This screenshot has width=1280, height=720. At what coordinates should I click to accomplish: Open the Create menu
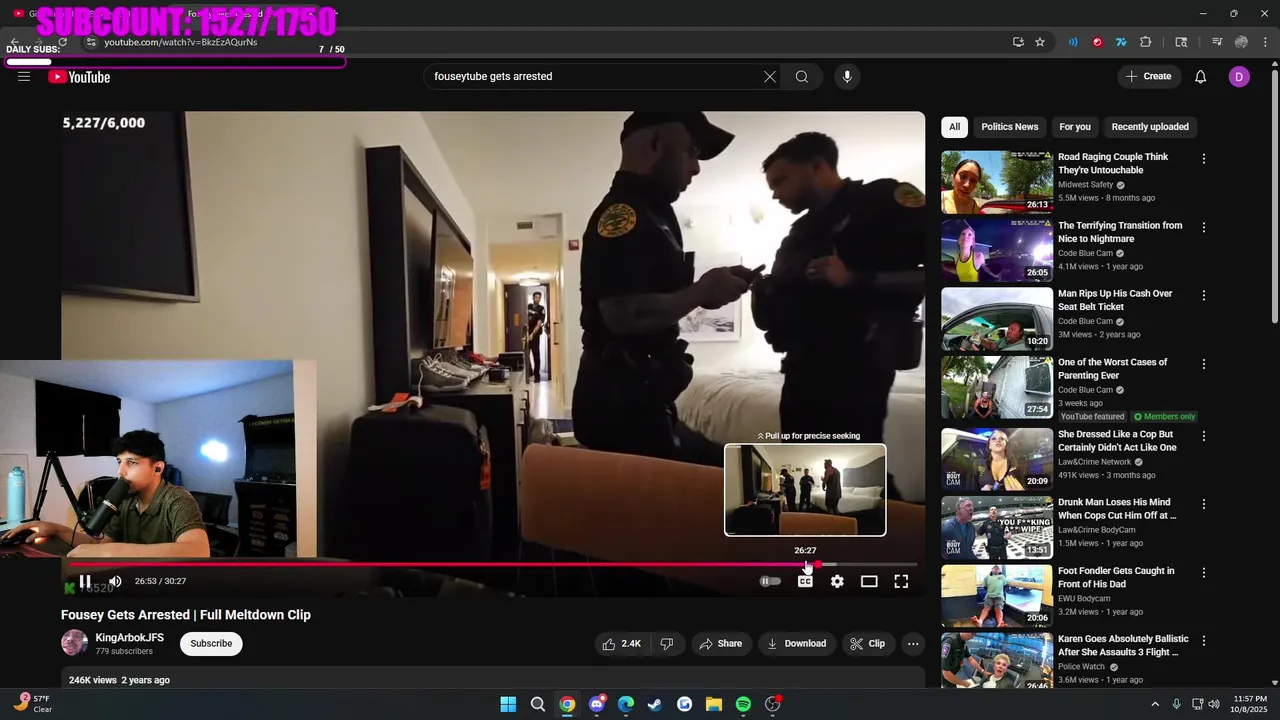pyautogui.click(x=1148, y=77)
